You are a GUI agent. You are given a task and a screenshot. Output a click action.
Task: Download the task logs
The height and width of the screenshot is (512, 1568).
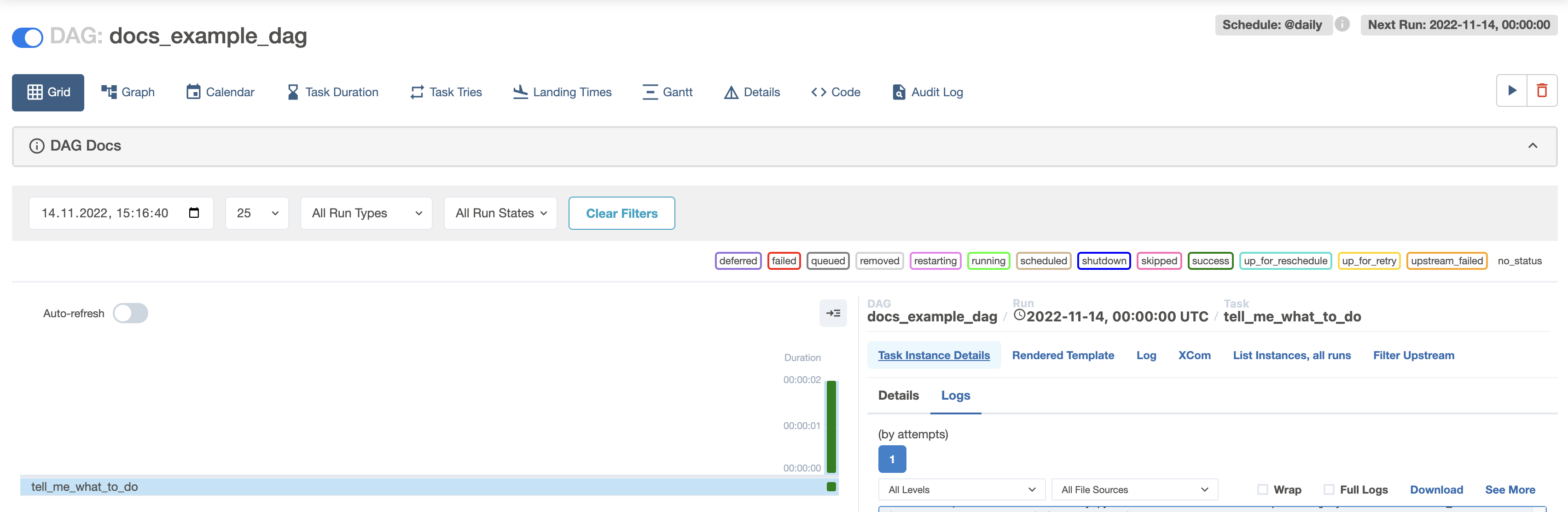click(x=1436, y=489)
